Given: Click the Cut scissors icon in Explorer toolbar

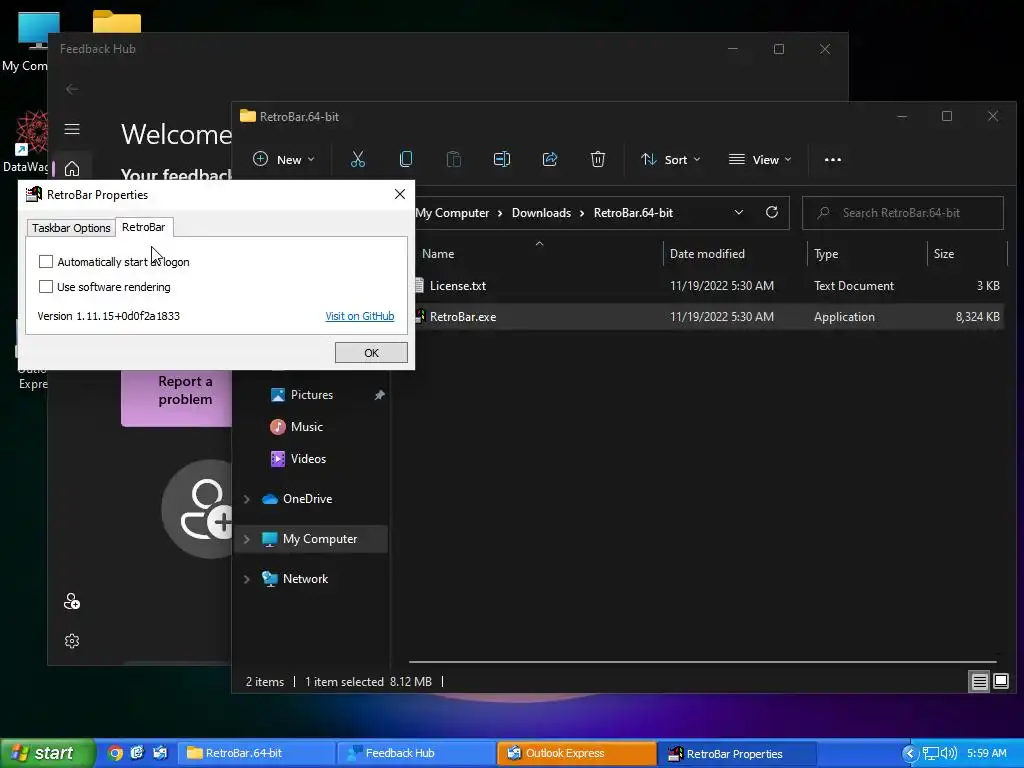Looking at the screenshot, I should tap(358, 159).
